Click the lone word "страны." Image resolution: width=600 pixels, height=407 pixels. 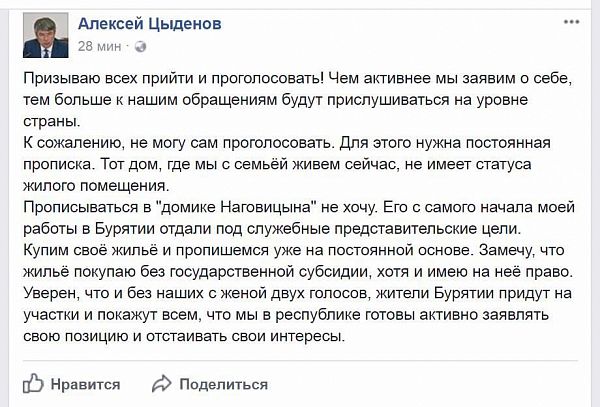tap(52, 122)
